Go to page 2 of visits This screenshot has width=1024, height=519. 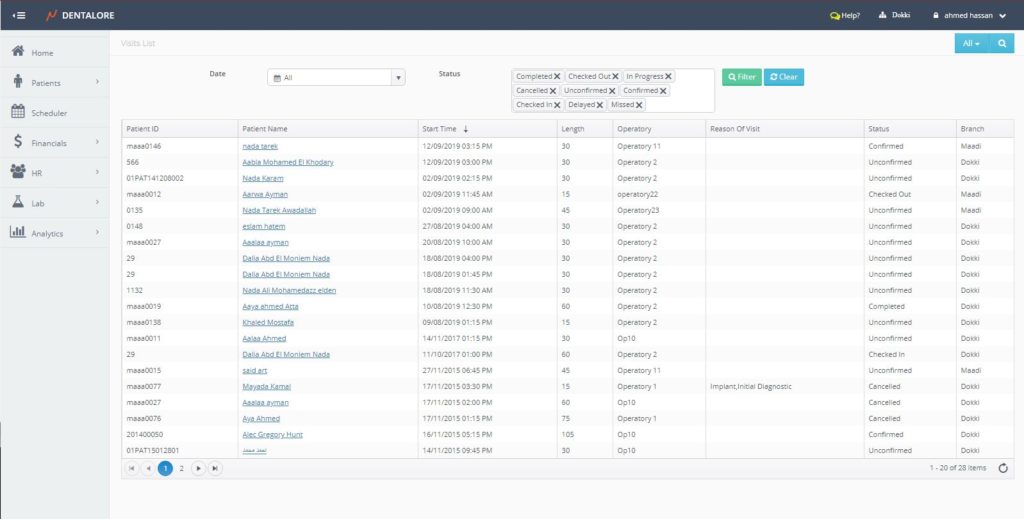[x=181, y=468]
